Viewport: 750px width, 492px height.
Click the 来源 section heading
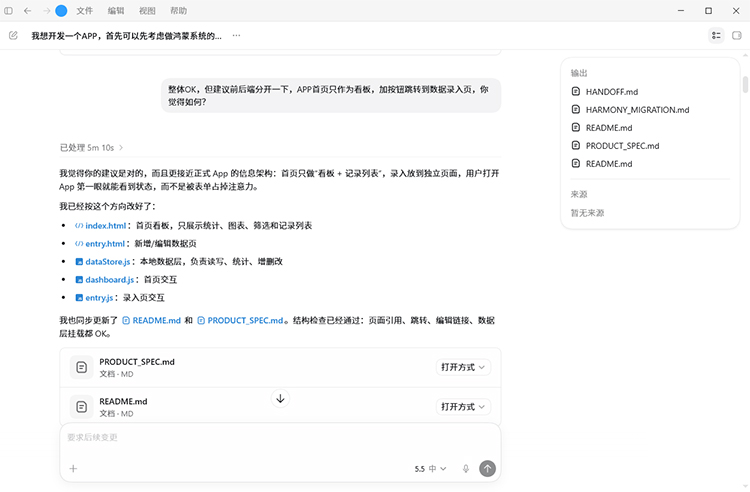click(x=579, y=195)
